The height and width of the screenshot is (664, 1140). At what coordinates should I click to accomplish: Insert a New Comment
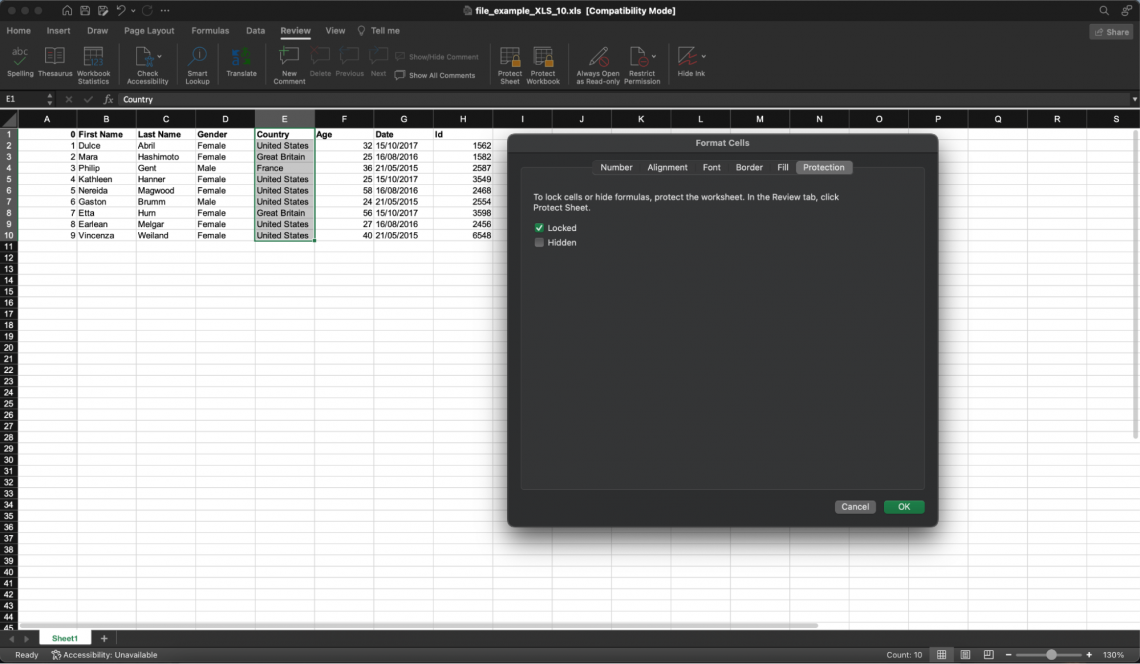click(x=289, y=62)
